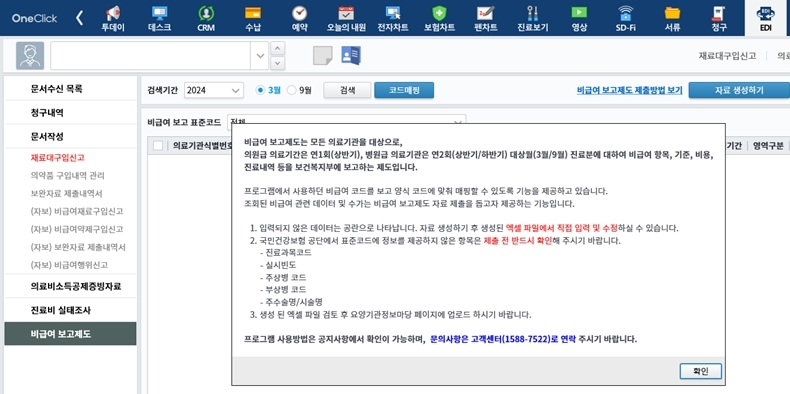This screenshot has height=394, width=790.
Task: Open 의료비소득공제증빙자료 in the sidebar
Action: [x=70, y=286]
